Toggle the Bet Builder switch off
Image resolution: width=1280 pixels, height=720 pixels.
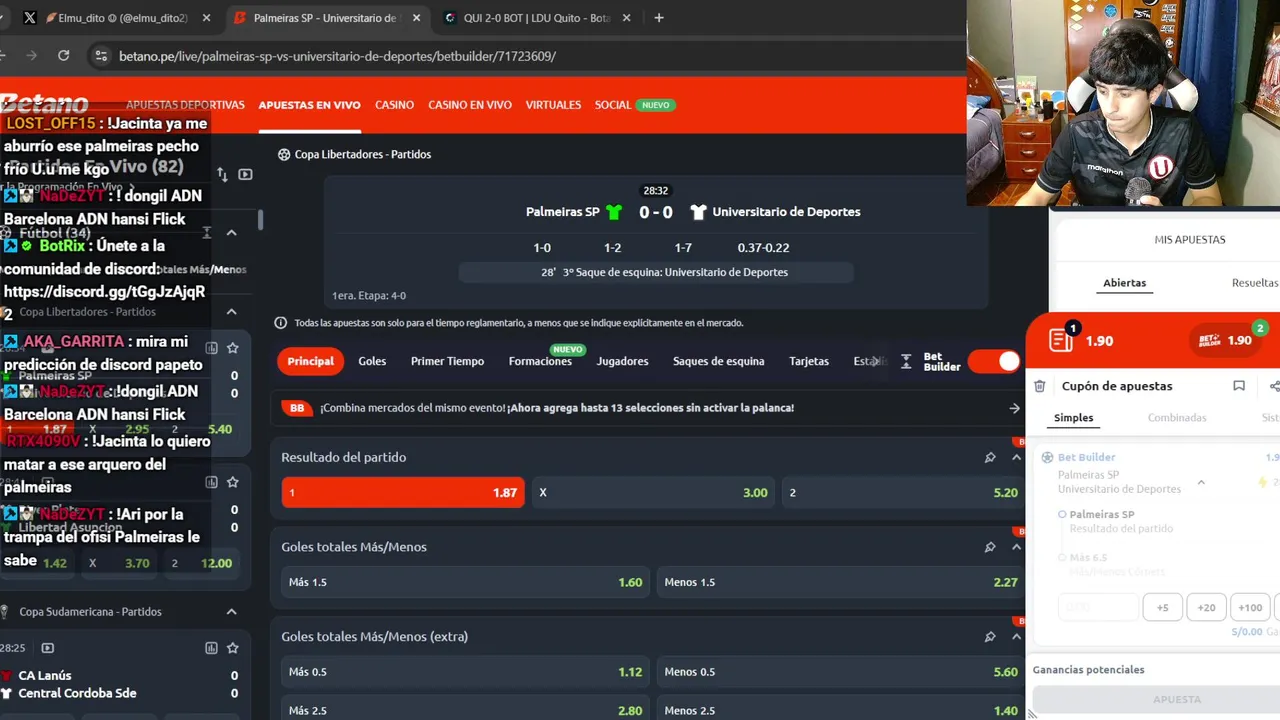pyautogui.click(x=995, y=362)
